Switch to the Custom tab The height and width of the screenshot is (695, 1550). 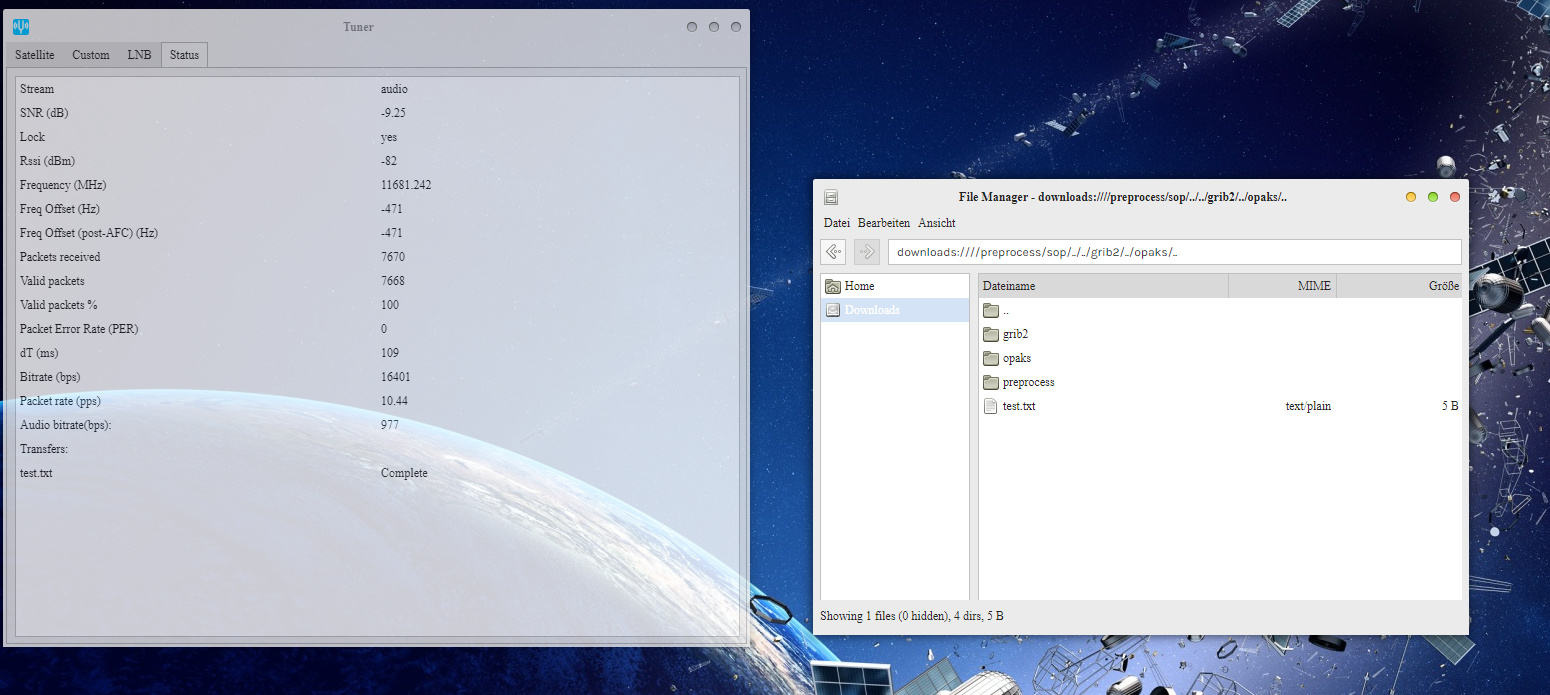91,55
